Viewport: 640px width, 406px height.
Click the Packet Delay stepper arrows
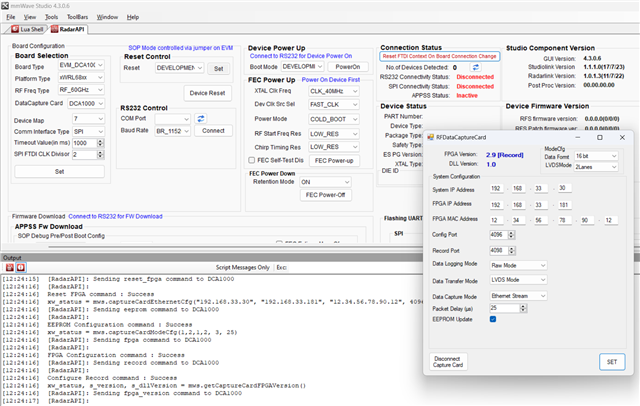523,308
